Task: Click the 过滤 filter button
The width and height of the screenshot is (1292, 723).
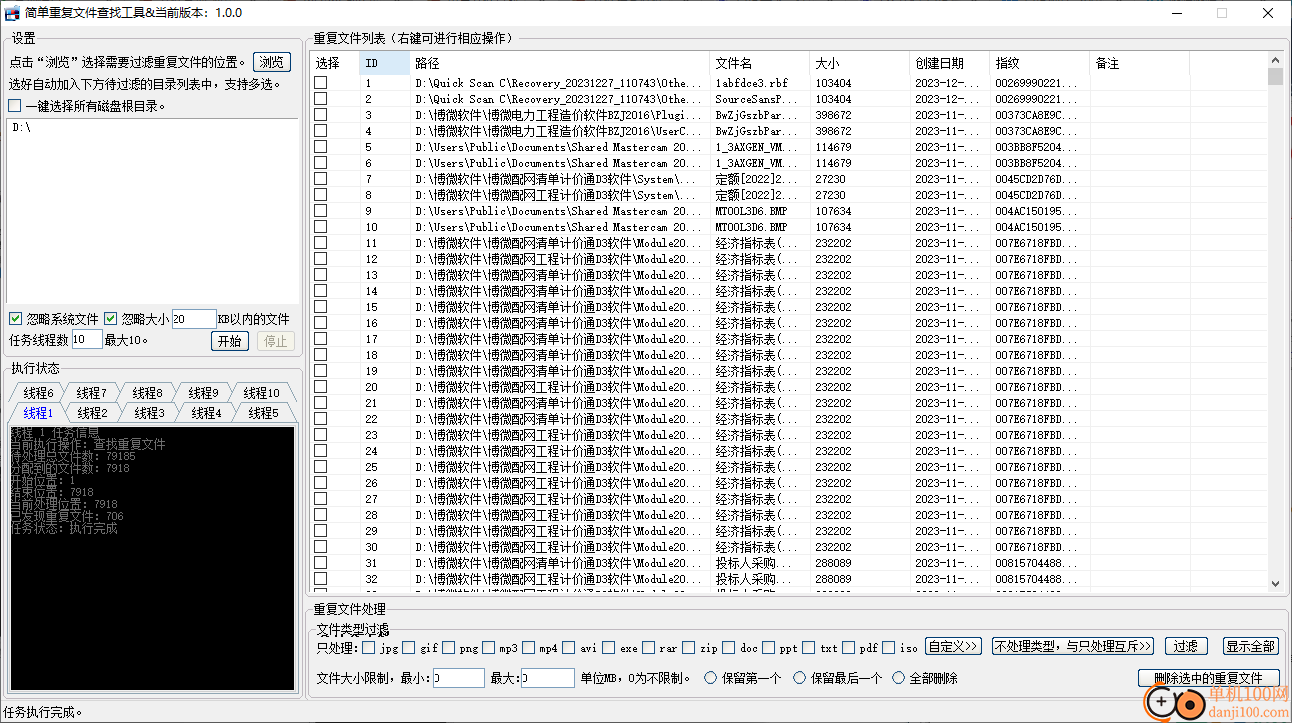Action: tap(1185, 646)
